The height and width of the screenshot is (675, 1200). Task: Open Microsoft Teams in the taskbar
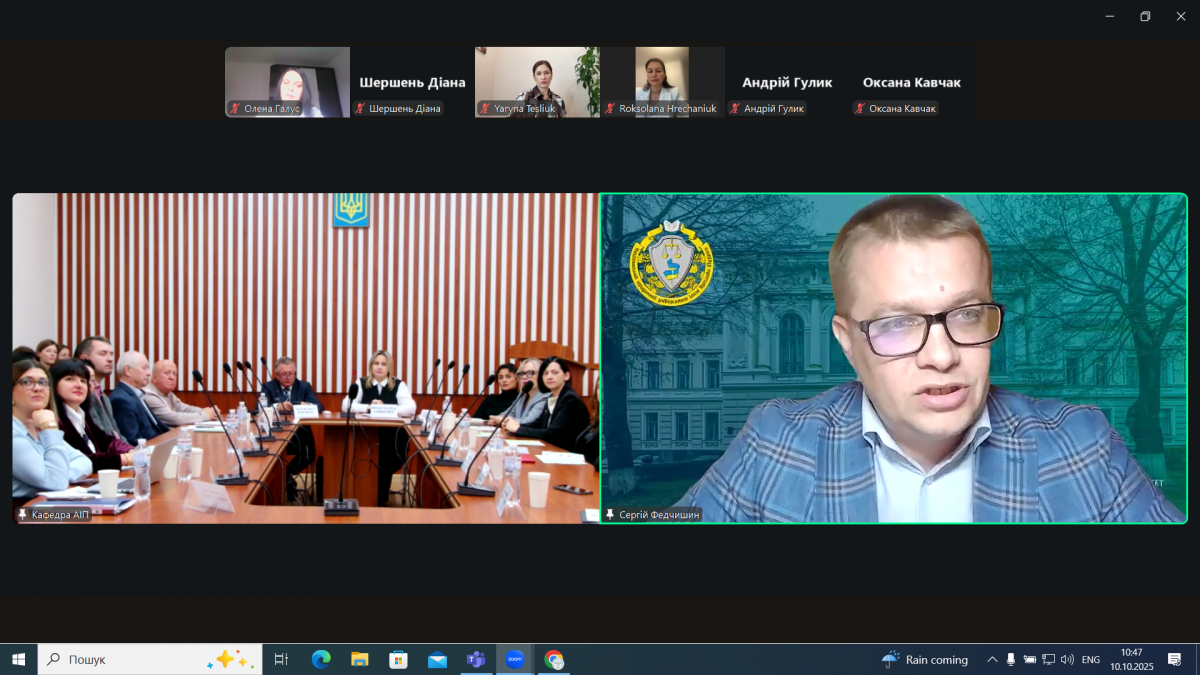[475, 659]
